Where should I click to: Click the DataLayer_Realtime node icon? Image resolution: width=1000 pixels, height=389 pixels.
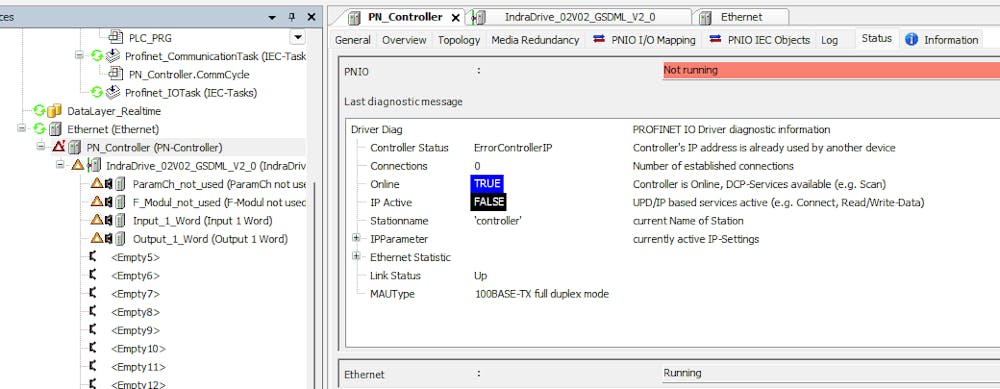[55, 110]
